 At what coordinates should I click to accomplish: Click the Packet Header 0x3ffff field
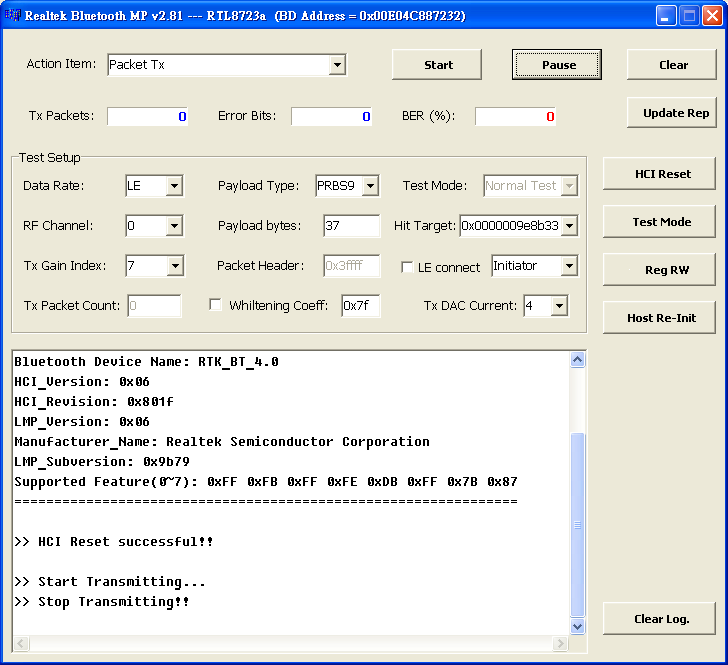[351, 266]
